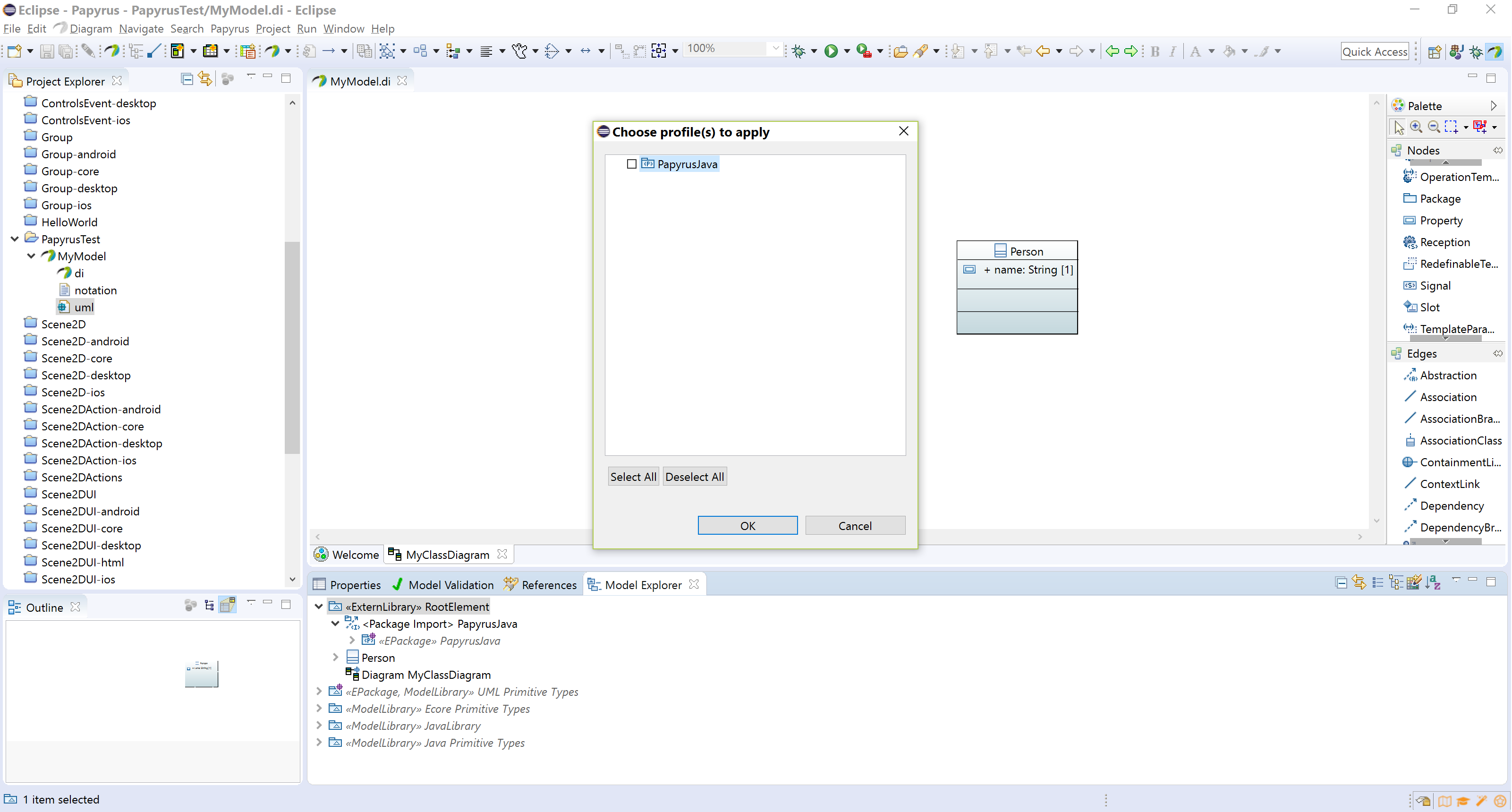Viewport: 1512px width, 812px height.
Task: Click the sort alphabetically icon in Model Explorer
Action: 1433,582
